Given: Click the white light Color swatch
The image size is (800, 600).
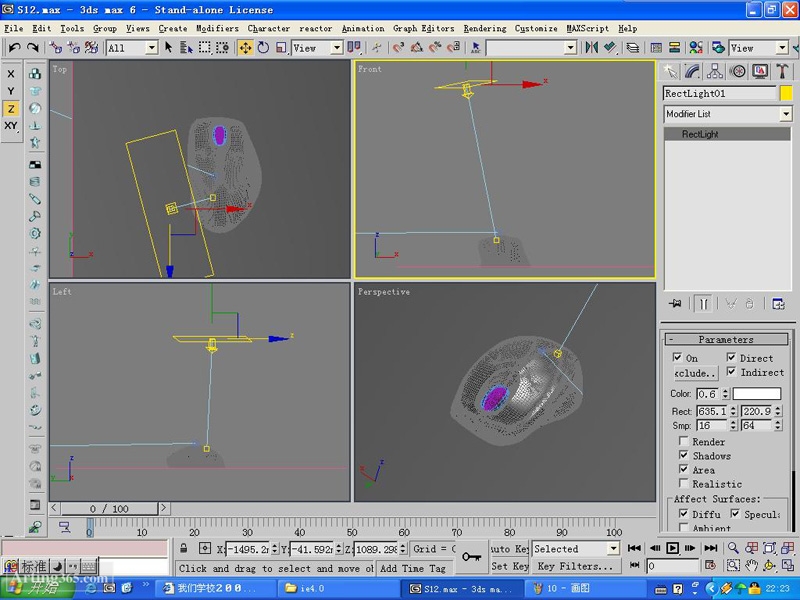Looking at the screenshot, I should coord(757,393).
